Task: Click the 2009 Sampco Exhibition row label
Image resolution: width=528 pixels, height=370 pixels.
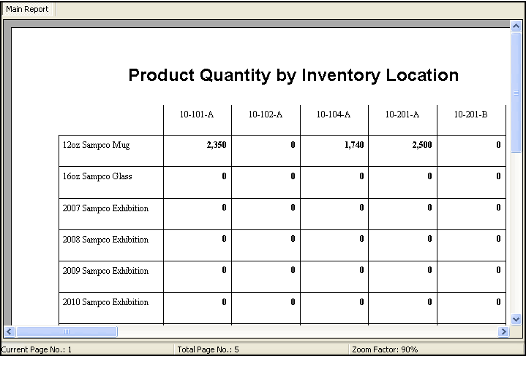Action: pyautogui.click(x=105, y=271)
